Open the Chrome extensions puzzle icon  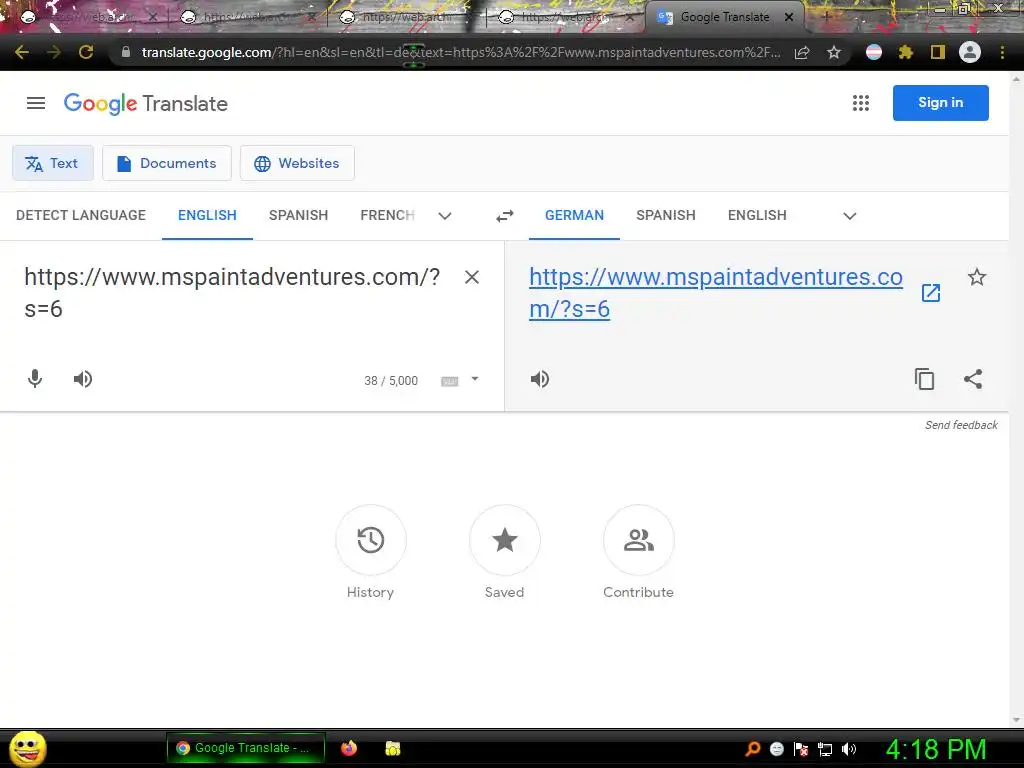click(905, 52)
